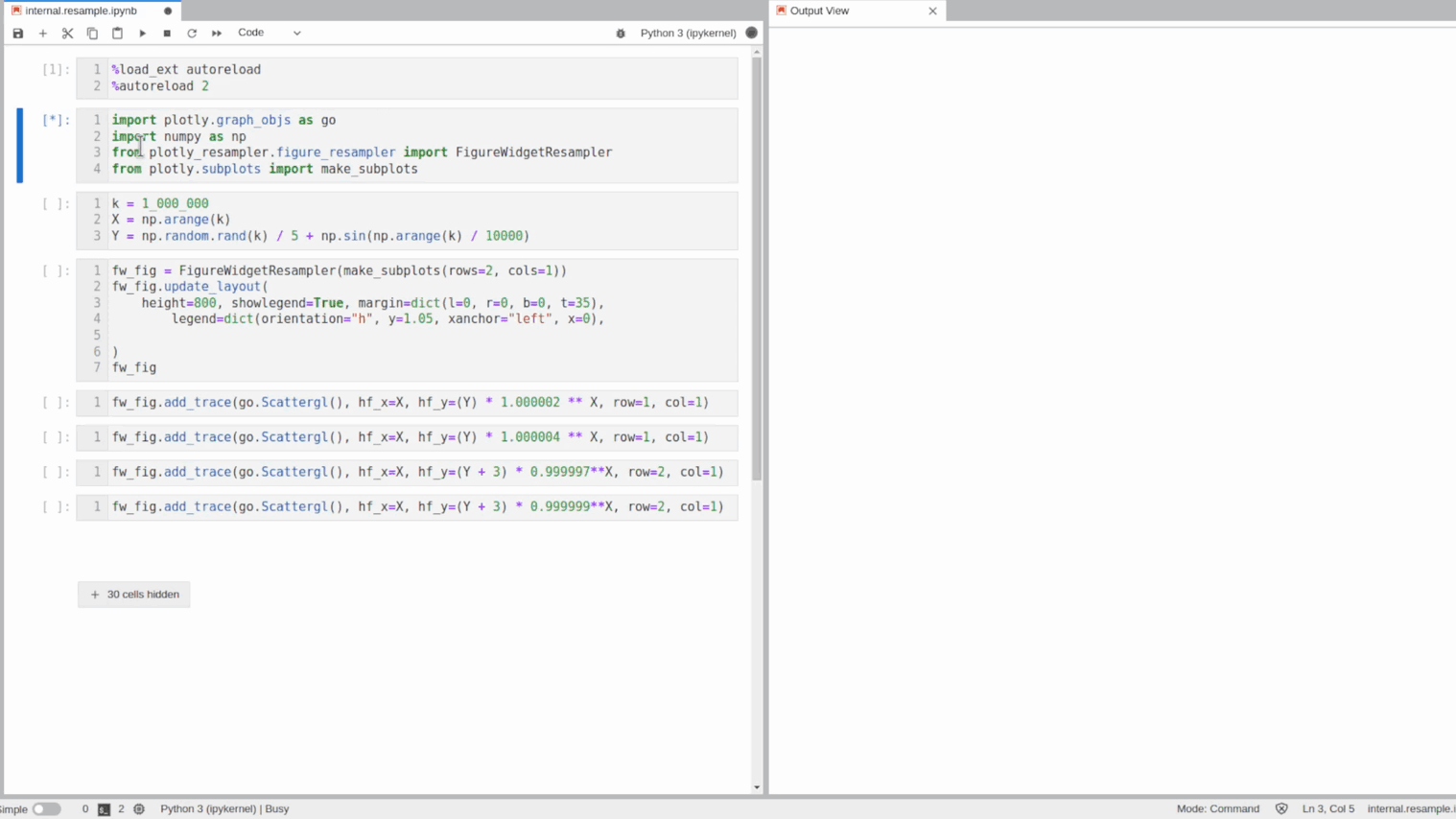
Task: Click the scrollbar down arrow
Action: coord(757,787)
